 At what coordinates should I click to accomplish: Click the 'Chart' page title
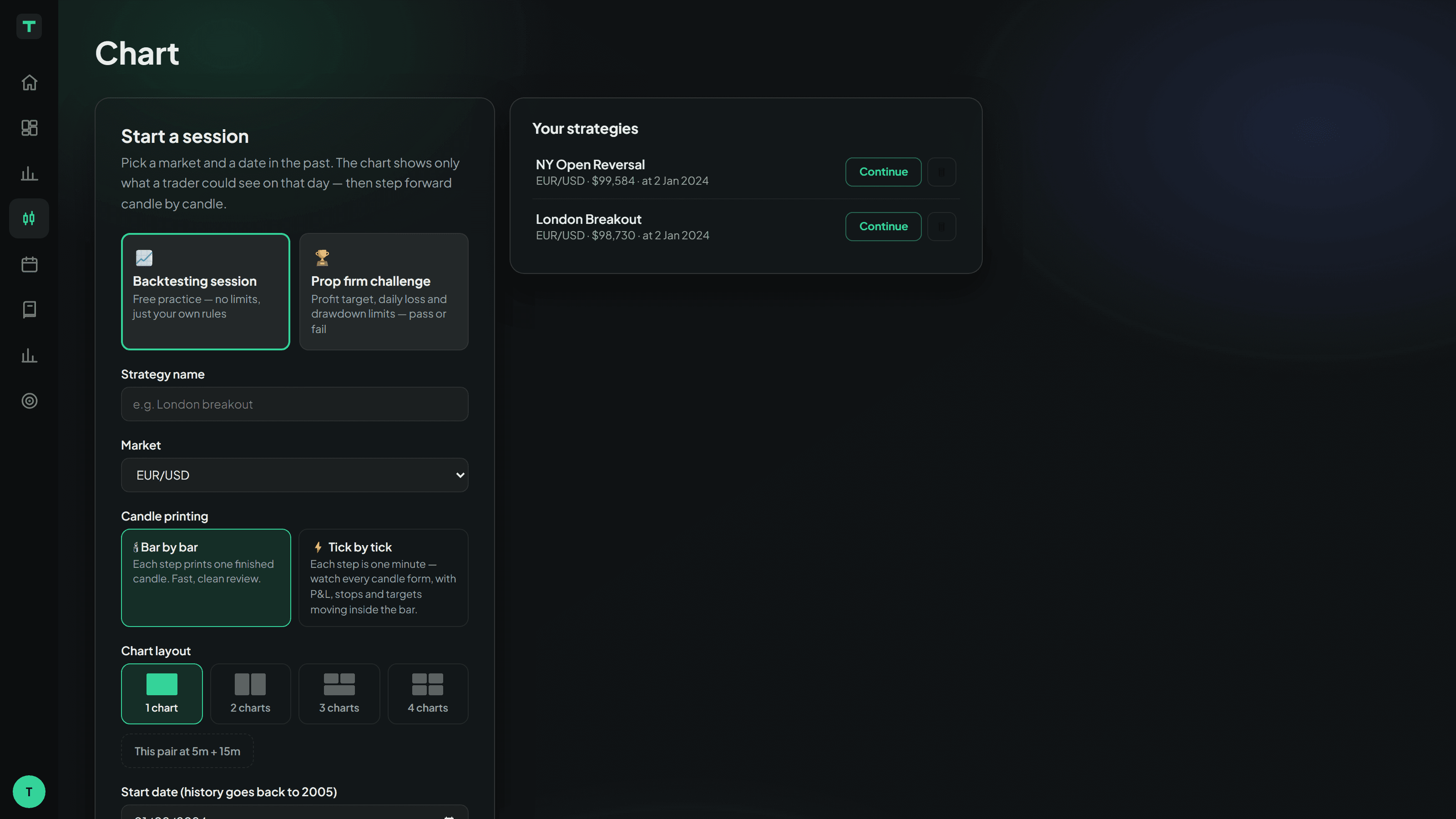[x=137, y=53]
